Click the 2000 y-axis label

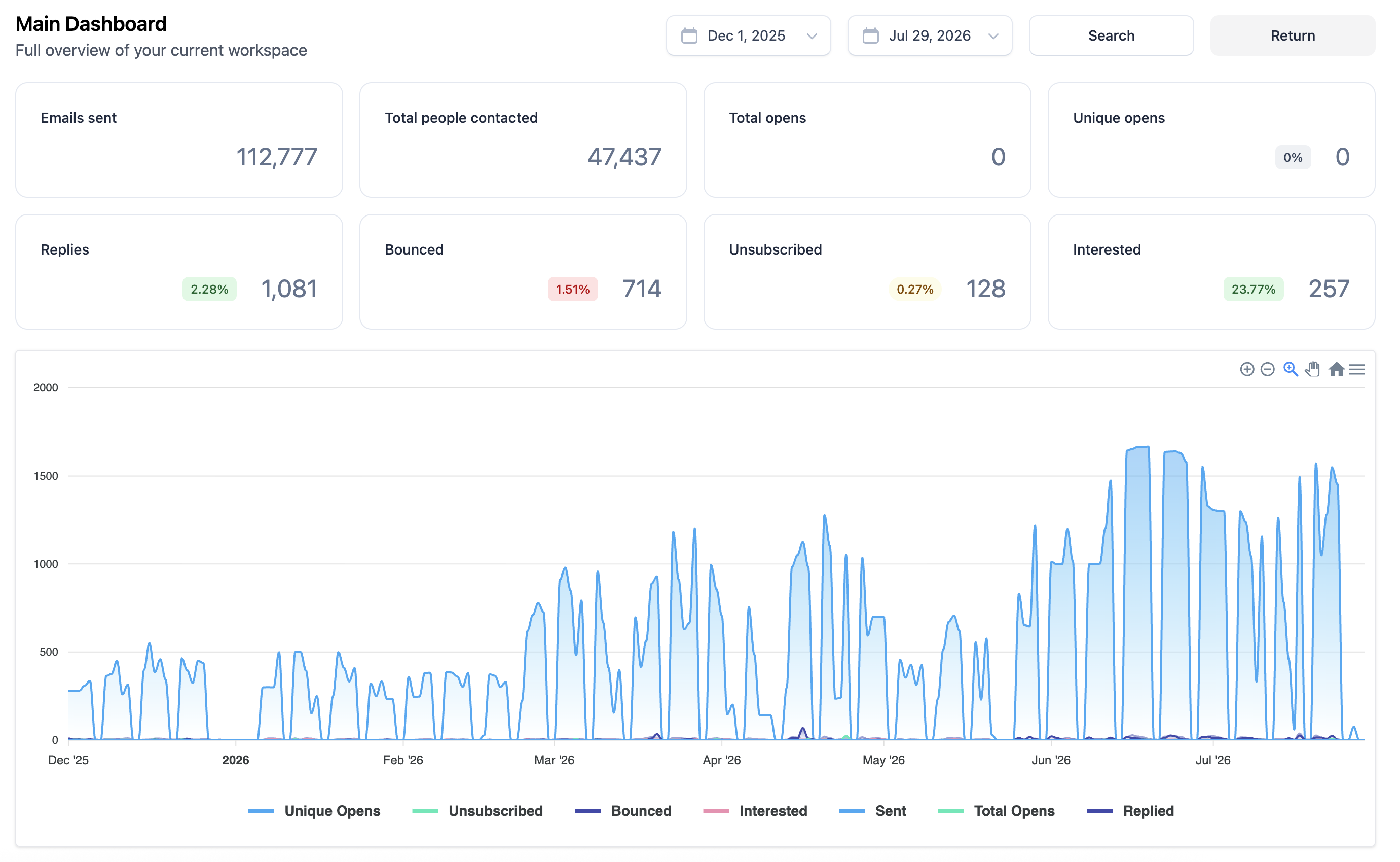point(46,388)
